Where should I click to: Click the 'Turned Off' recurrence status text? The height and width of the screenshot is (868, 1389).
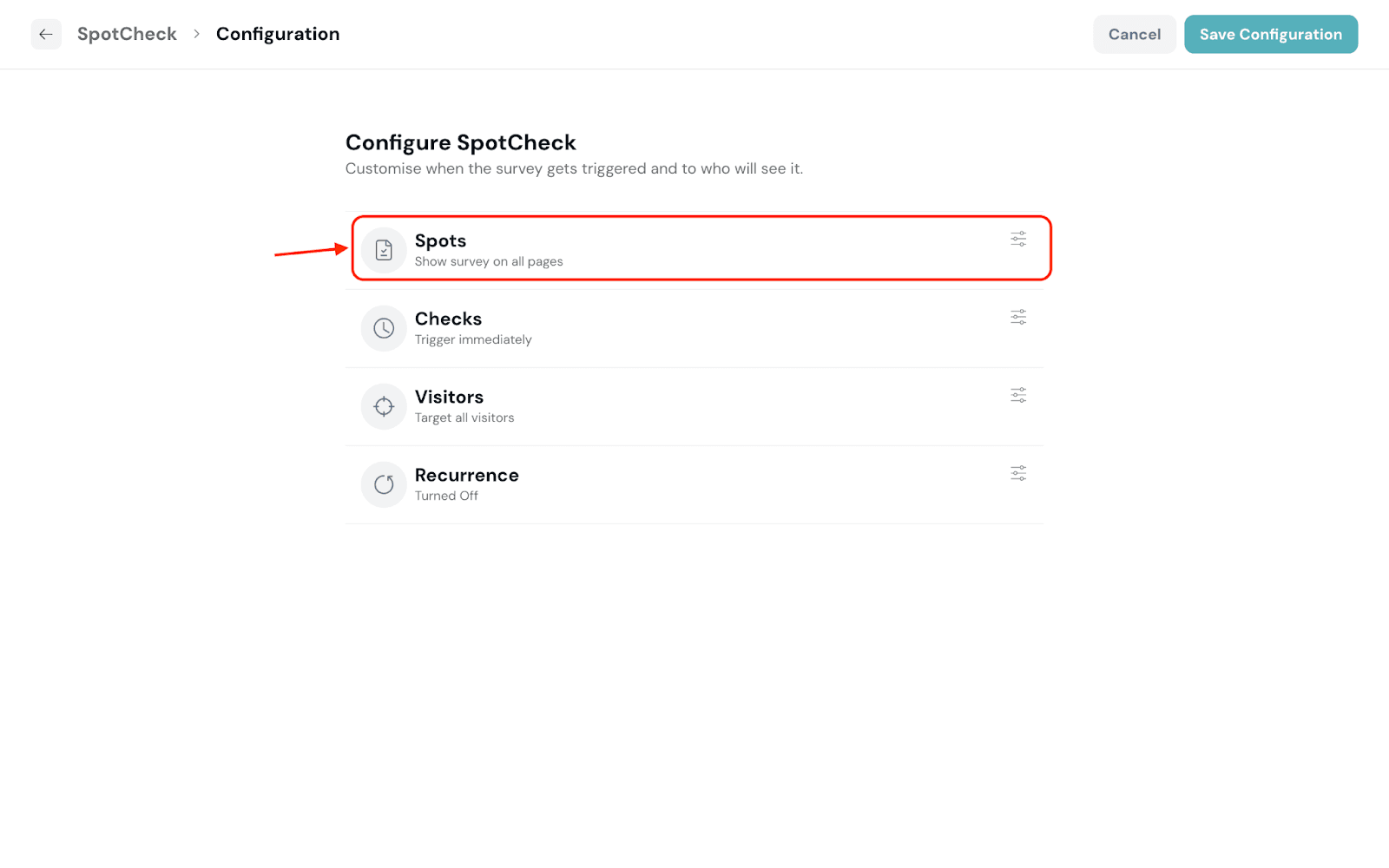click(446, 496)
